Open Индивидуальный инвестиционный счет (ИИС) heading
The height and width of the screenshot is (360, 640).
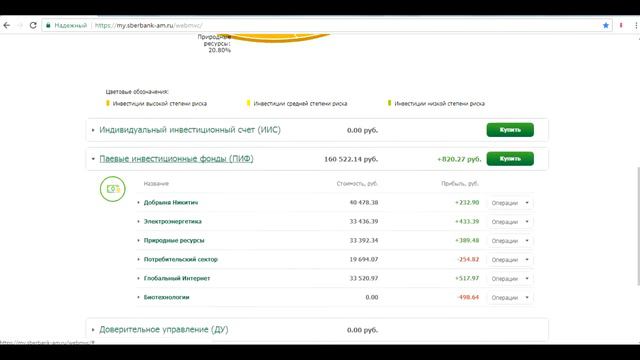[x=190, y=130]
